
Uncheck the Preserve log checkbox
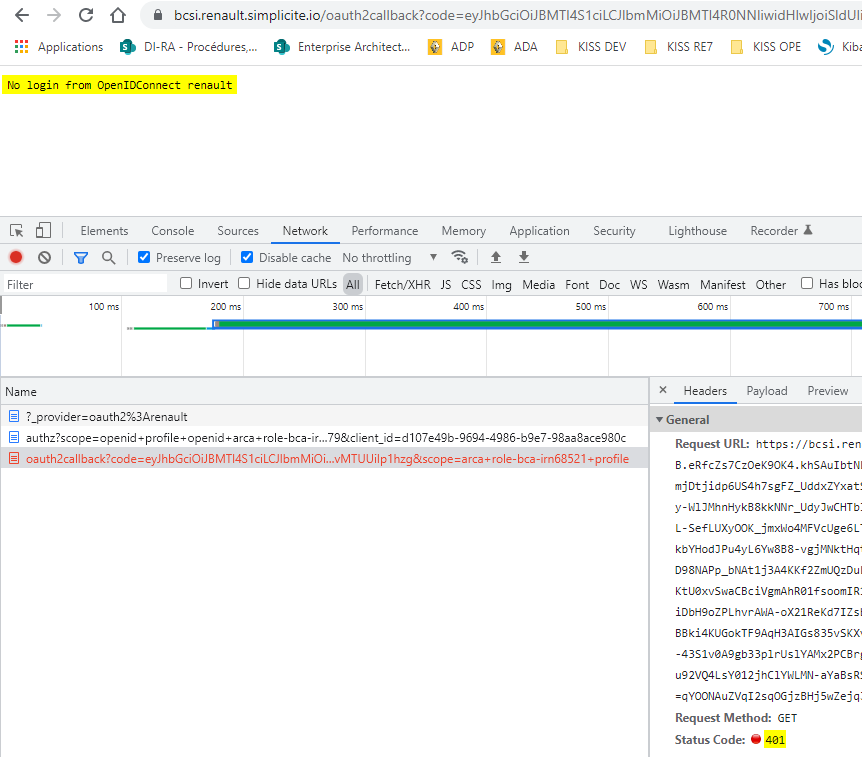pyautogui.click(x=144, y=257)
